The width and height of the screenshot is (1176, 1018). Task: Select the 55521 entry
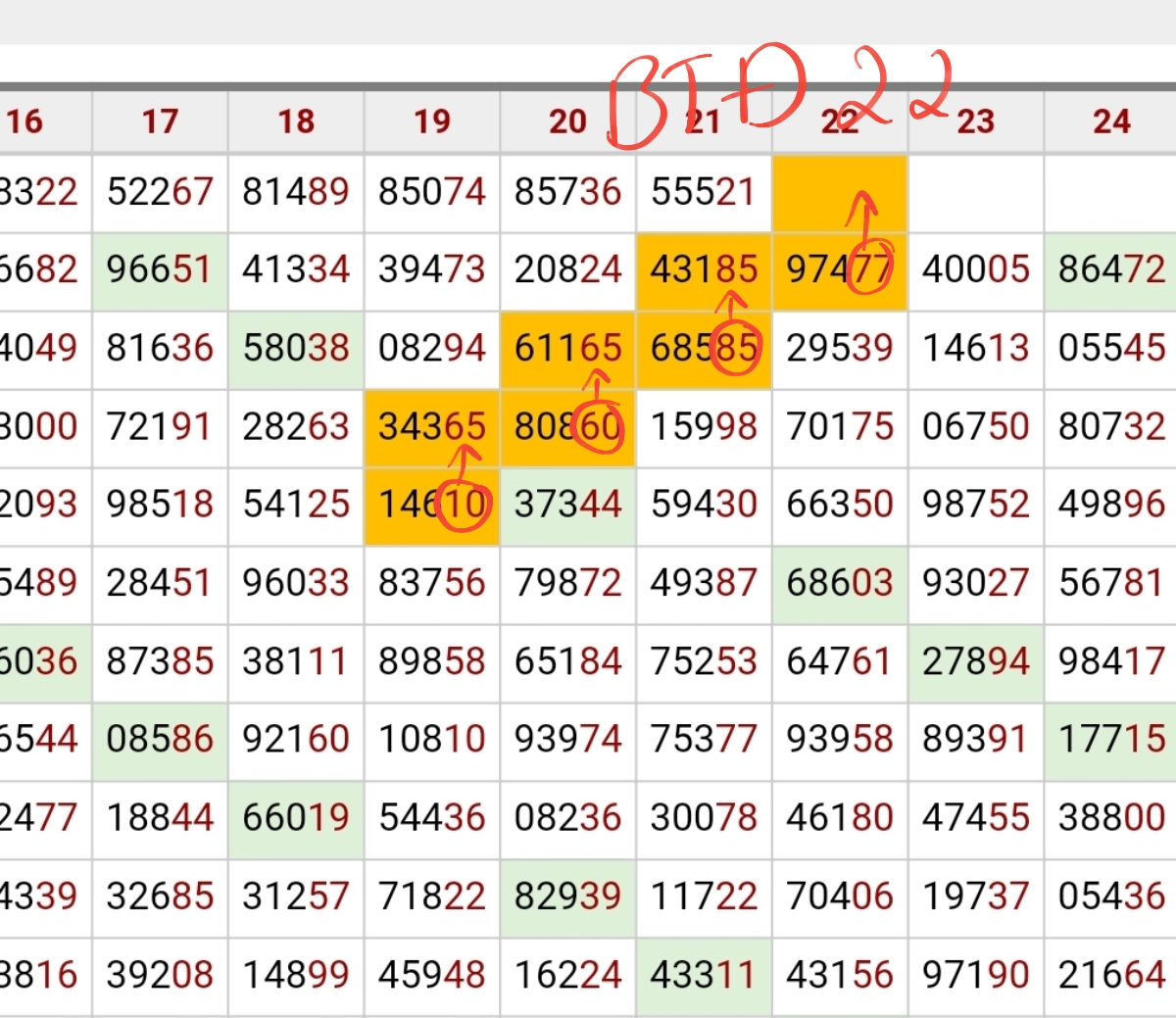(x=704, y=192)
